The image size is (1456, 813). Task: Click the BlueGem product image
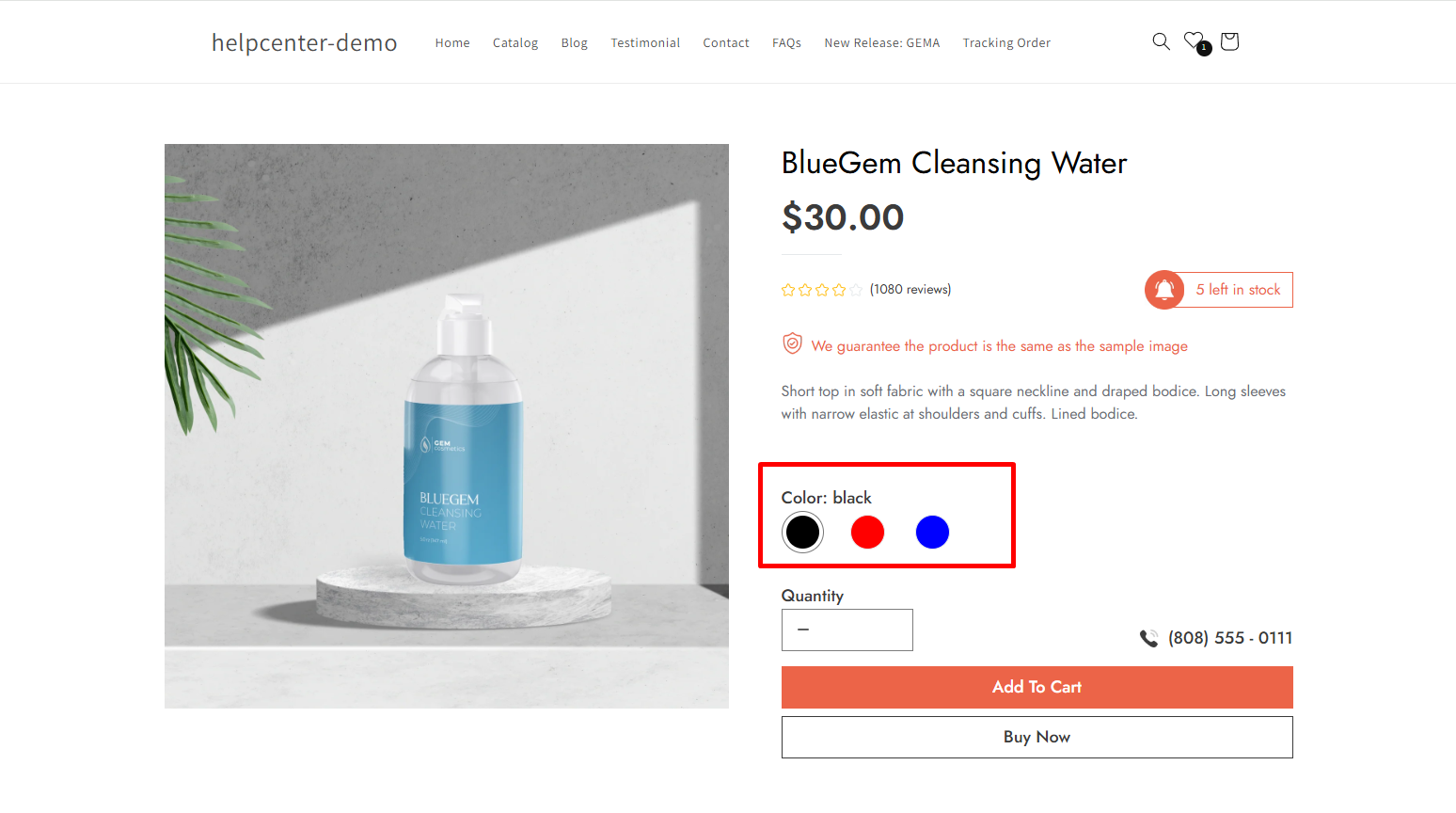(x=447, y=425)
